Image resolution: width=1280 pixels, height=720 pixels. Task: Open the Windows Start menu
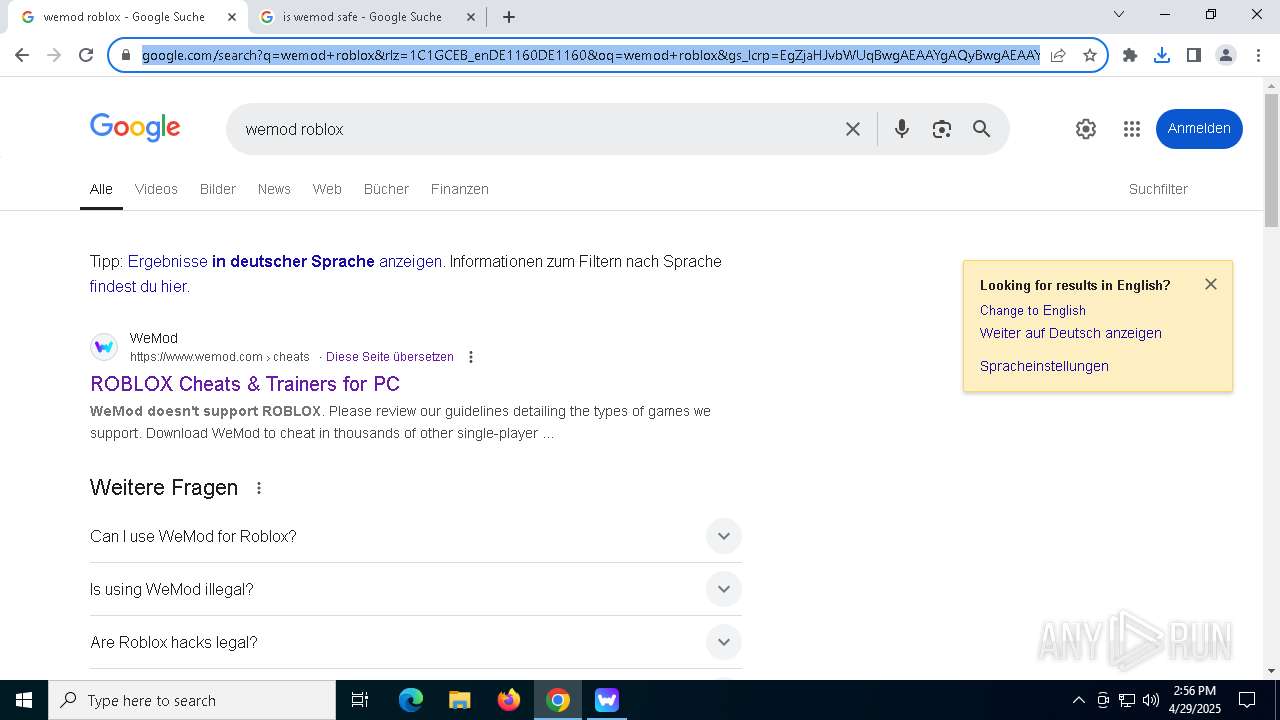[24, 700]
